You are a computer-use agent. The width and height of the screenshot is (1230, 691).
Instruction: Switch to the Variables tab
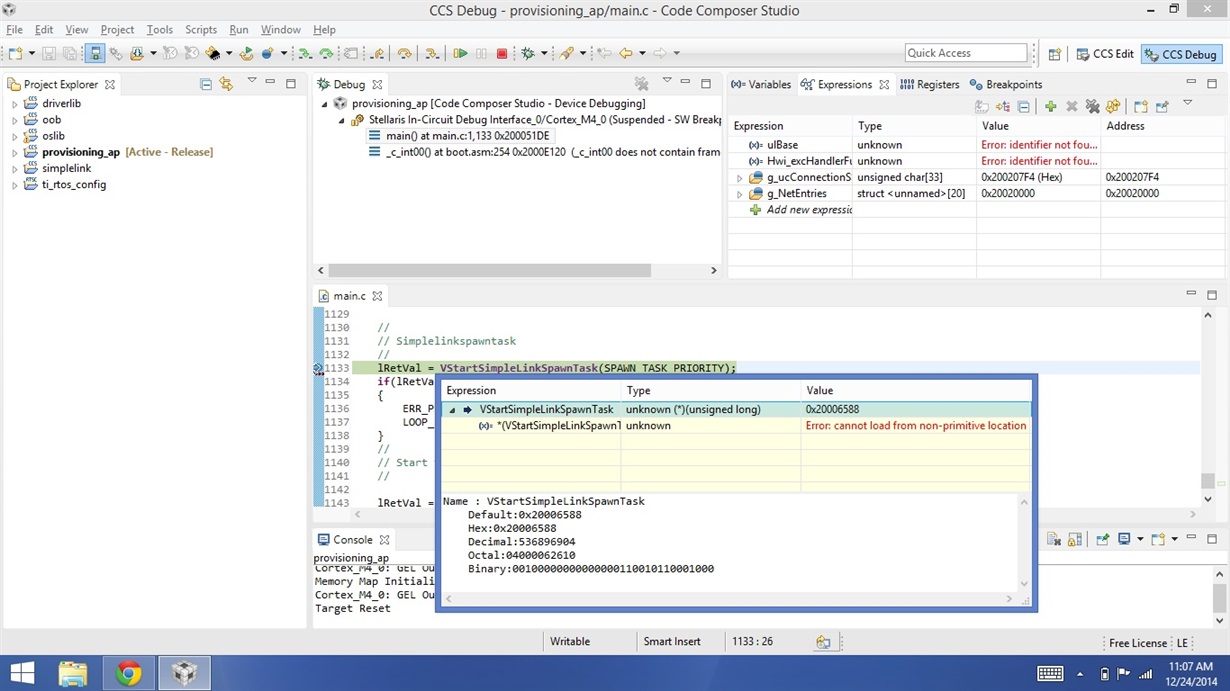coord(761,84)
